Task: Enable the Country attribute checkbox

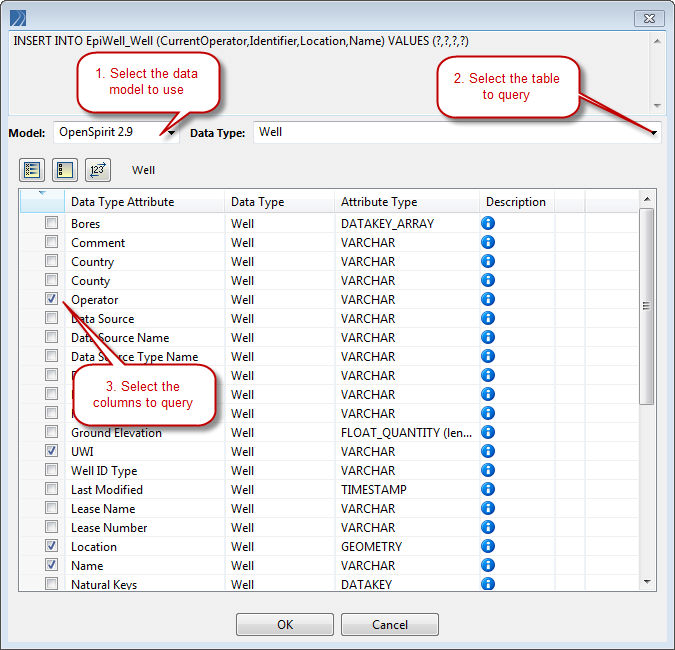Action: pyautogui.click(x=51, y=262)
